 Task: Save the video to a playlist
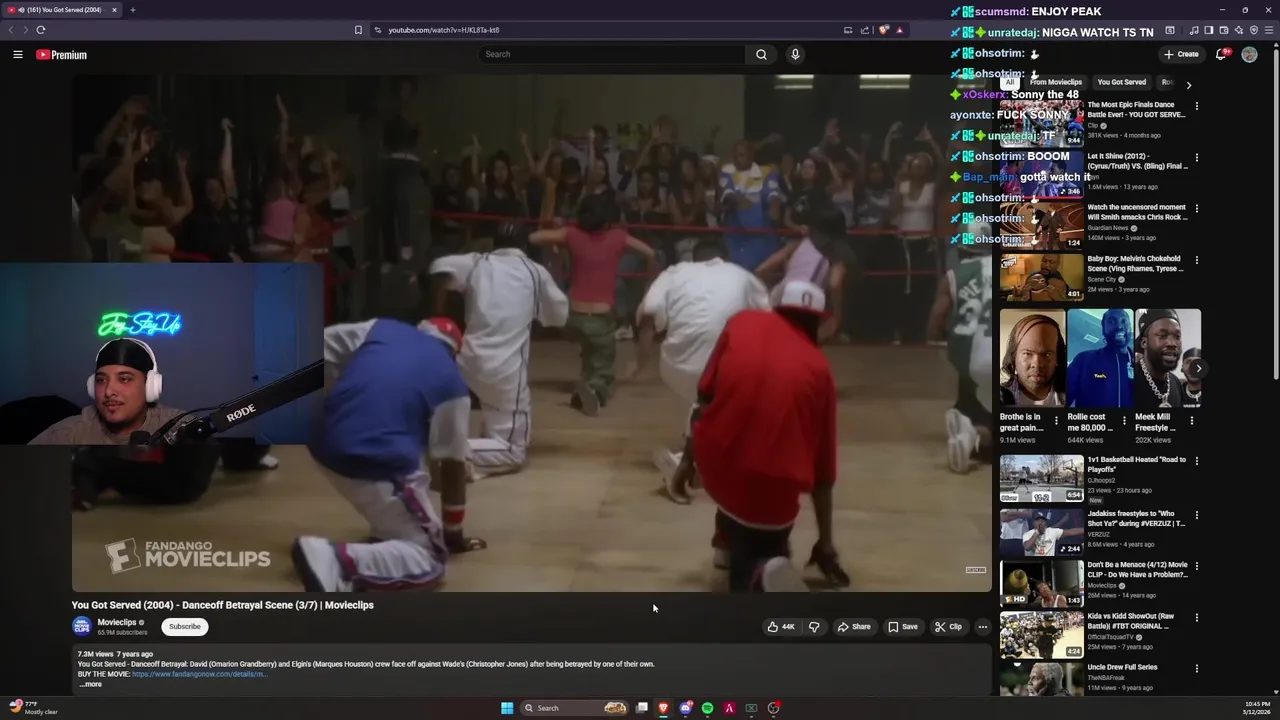903,627
